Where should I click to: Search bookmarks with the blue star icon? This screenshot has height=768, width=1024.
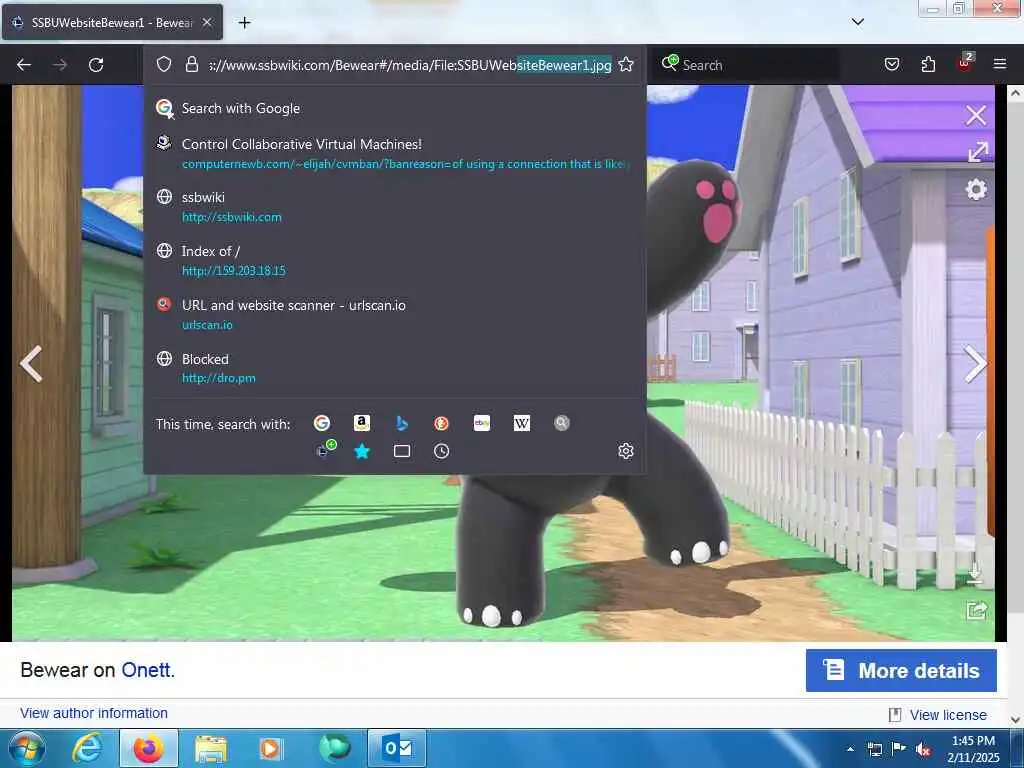(362, 451)
